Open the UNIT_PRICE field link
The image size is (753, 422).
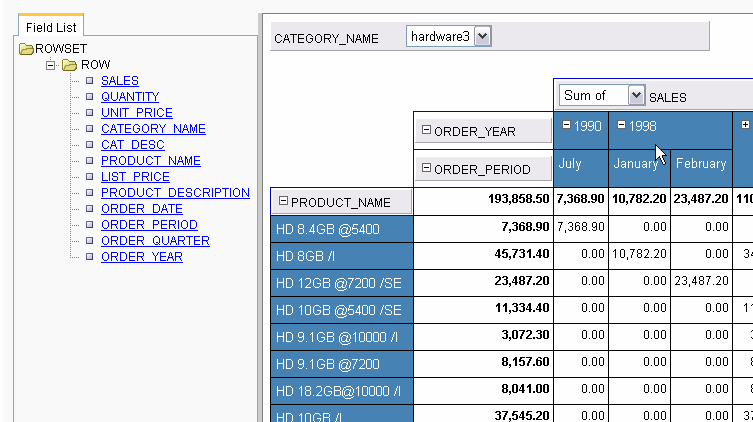click(136, 112)
